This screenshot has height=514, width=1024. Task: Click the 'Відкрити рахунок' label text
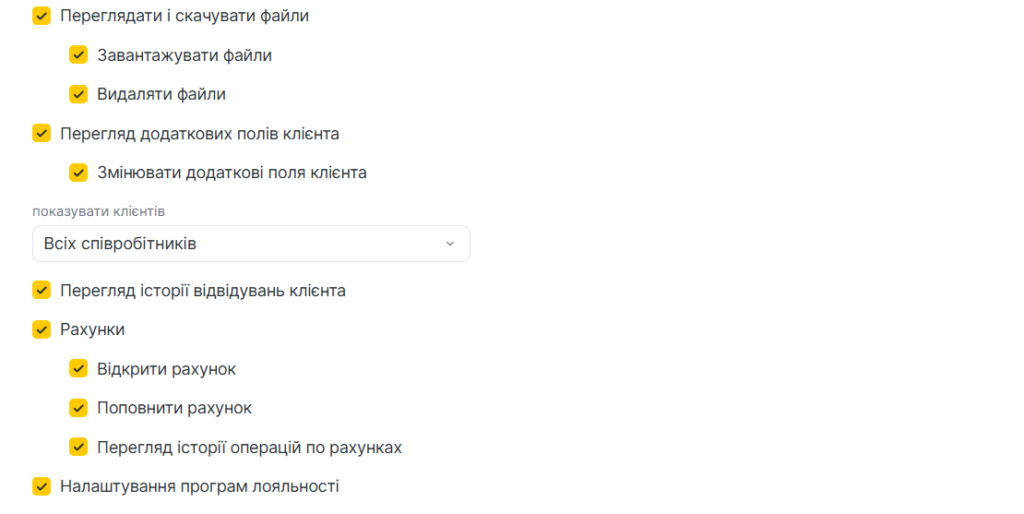pos(166,369)
